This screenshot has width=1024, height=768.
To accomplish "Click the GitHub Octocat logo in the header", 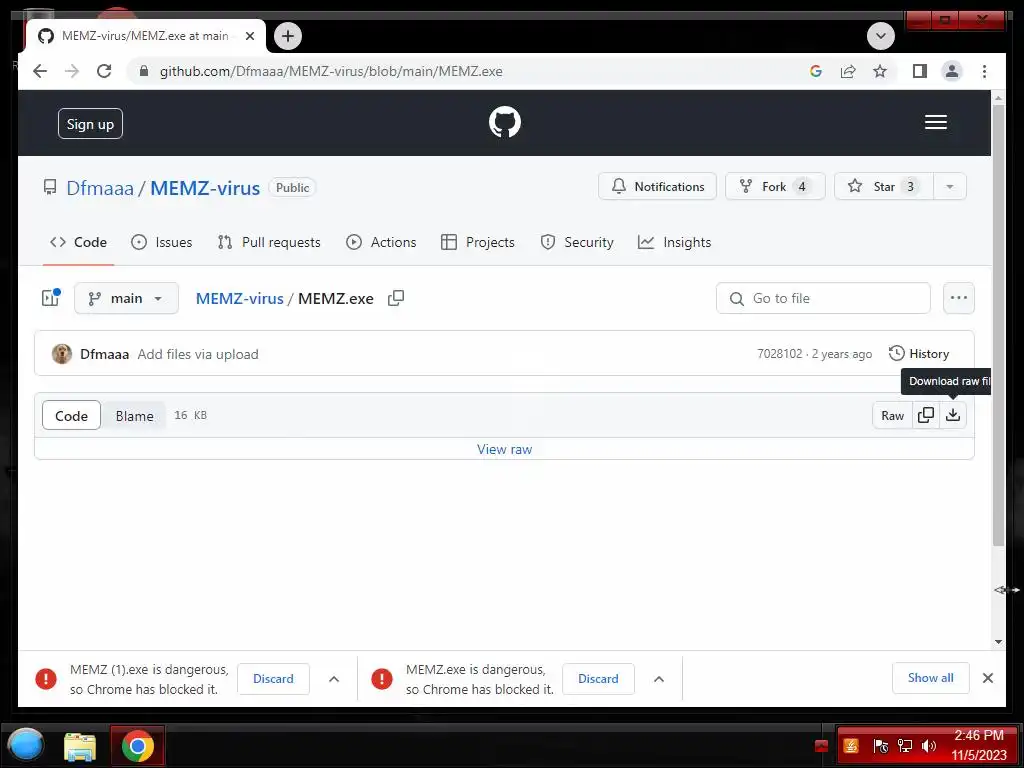I will (x=505, y=122).
